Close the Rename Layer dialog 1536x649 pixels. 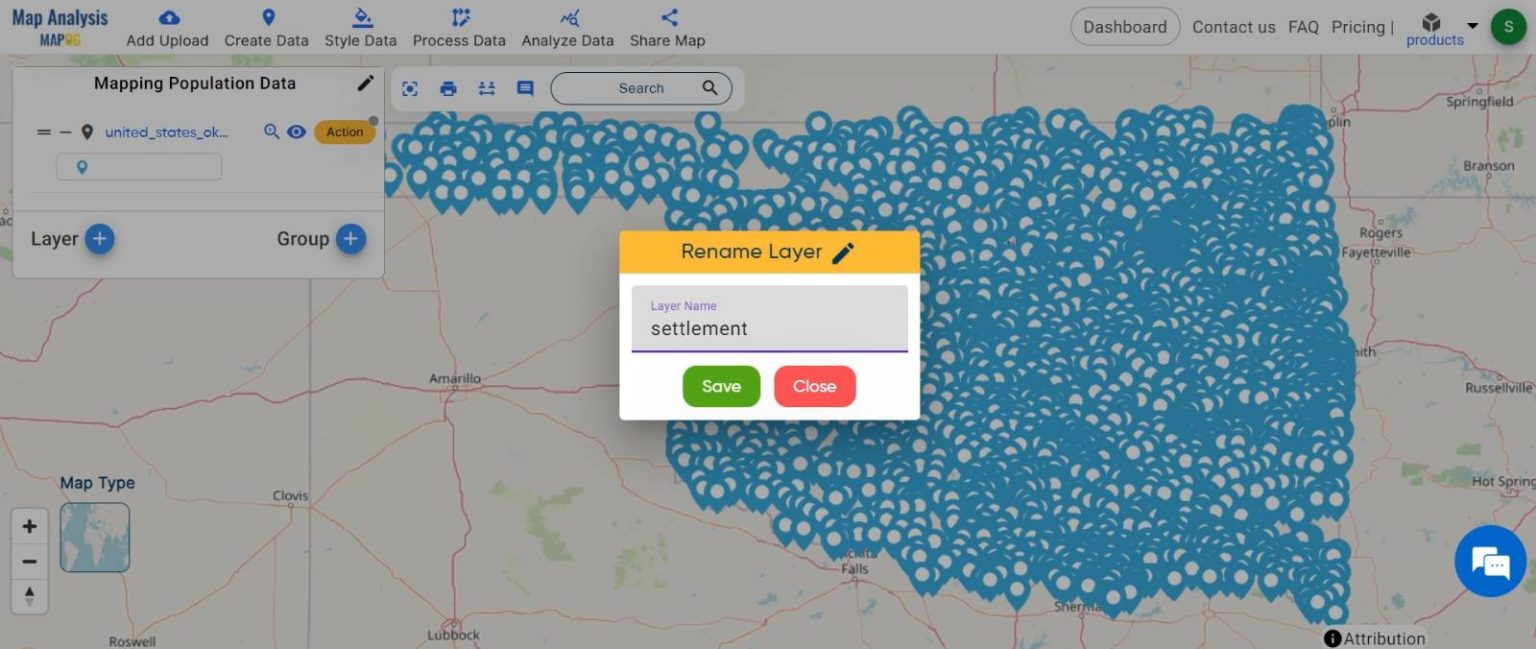point(814,386)
